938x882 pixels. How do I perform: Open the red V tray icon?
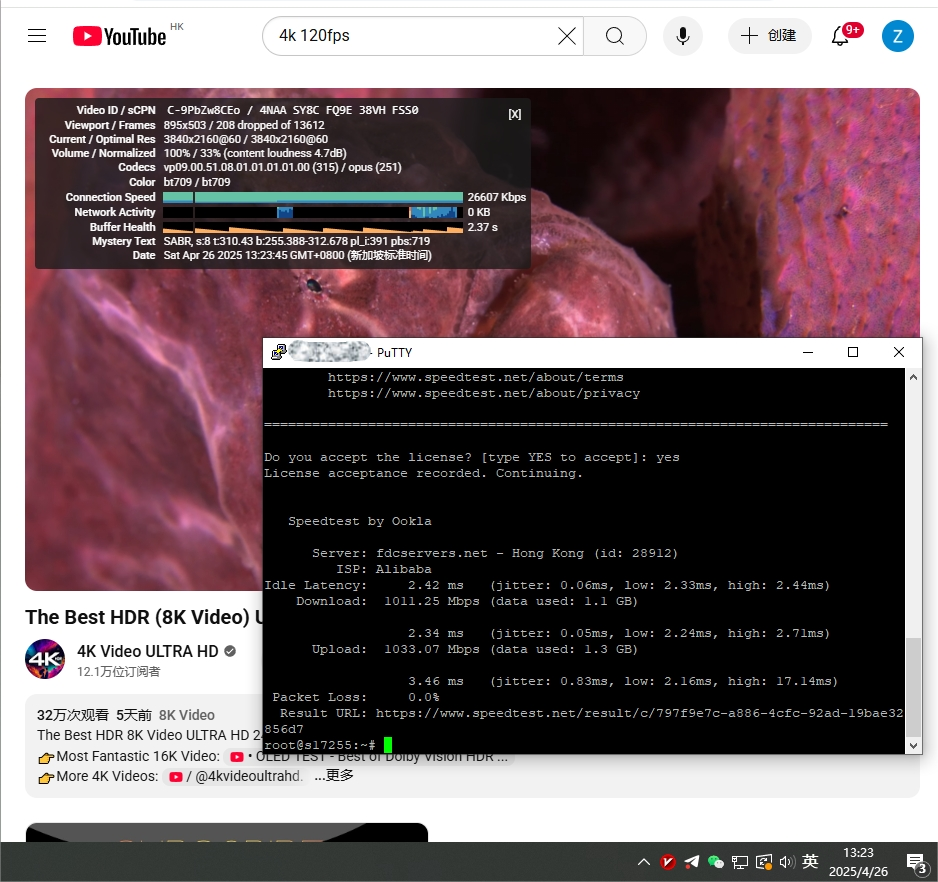pyautogui.click(x=668, y=862)
